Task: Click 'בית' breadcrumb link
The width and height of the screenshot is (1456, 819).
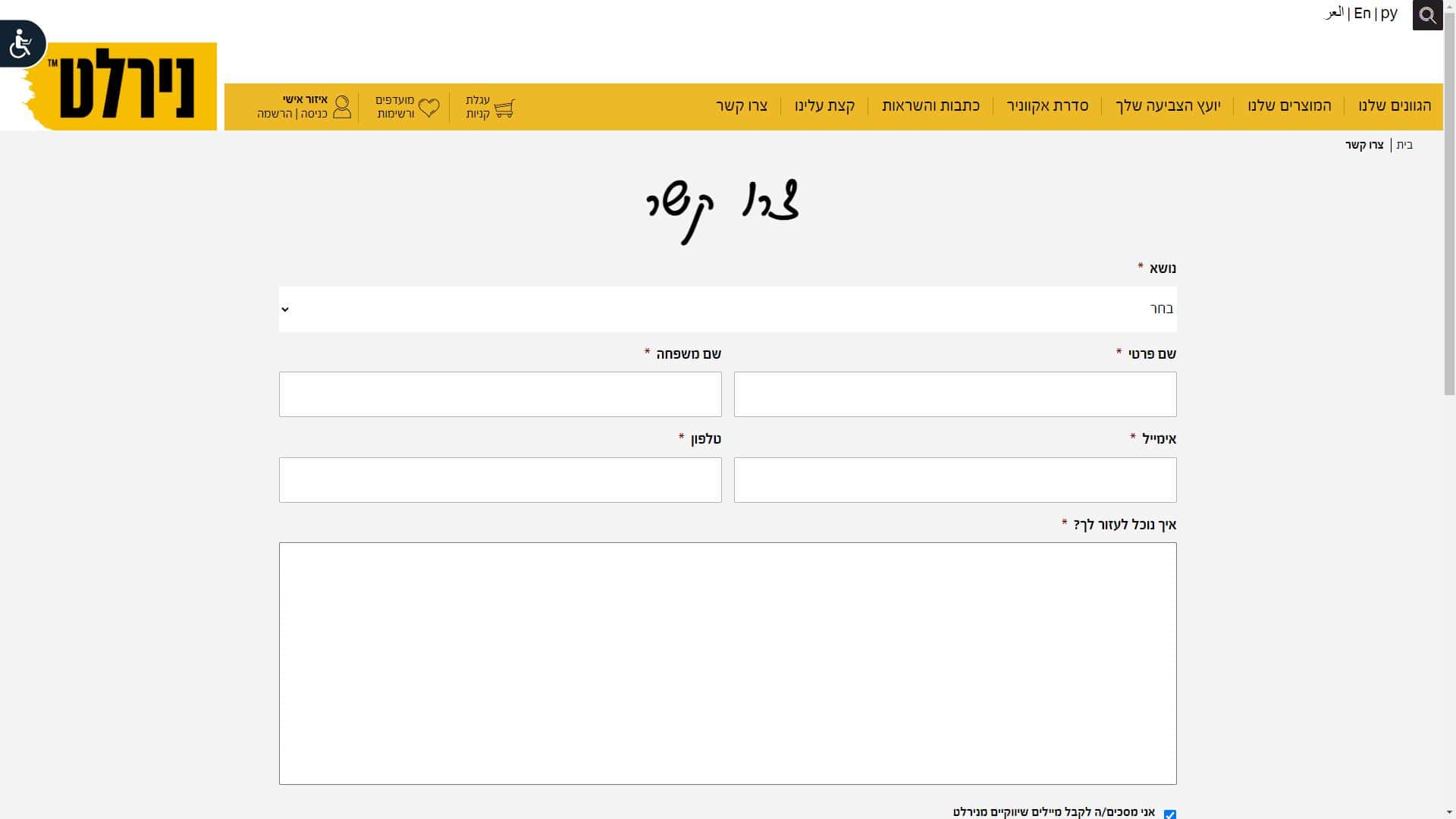Action: [1404, 145]
